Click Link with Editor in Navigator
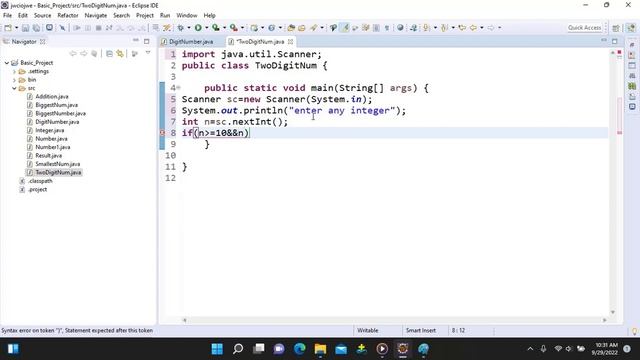Image resolution: width=640 pixels, height=360 pixels. click(x=120, y=53)
